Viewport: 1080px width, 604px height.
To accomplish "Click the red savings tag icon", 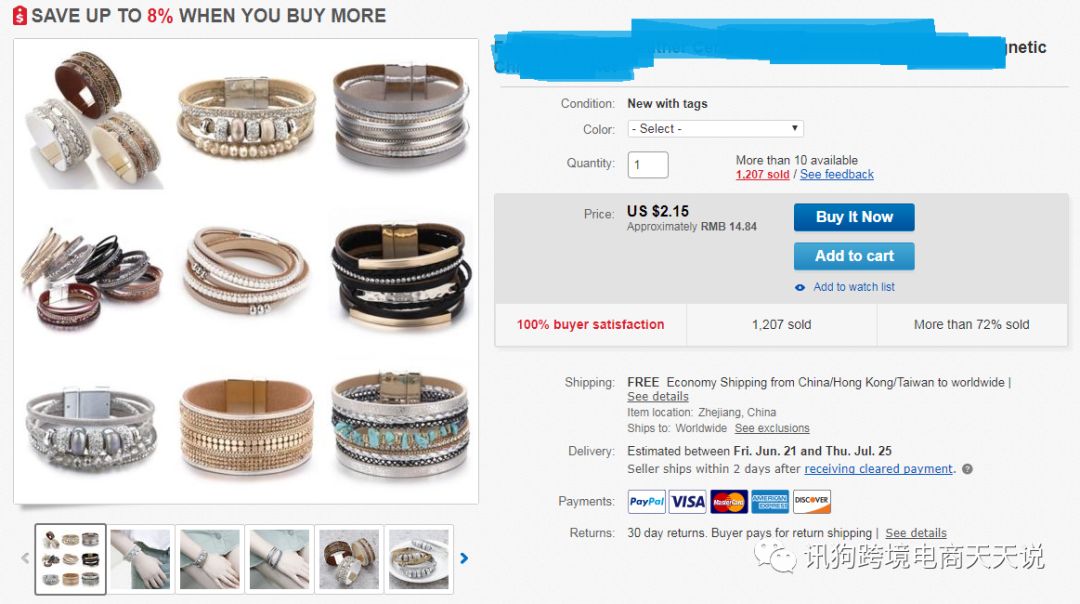I will [x=20, y=15].
